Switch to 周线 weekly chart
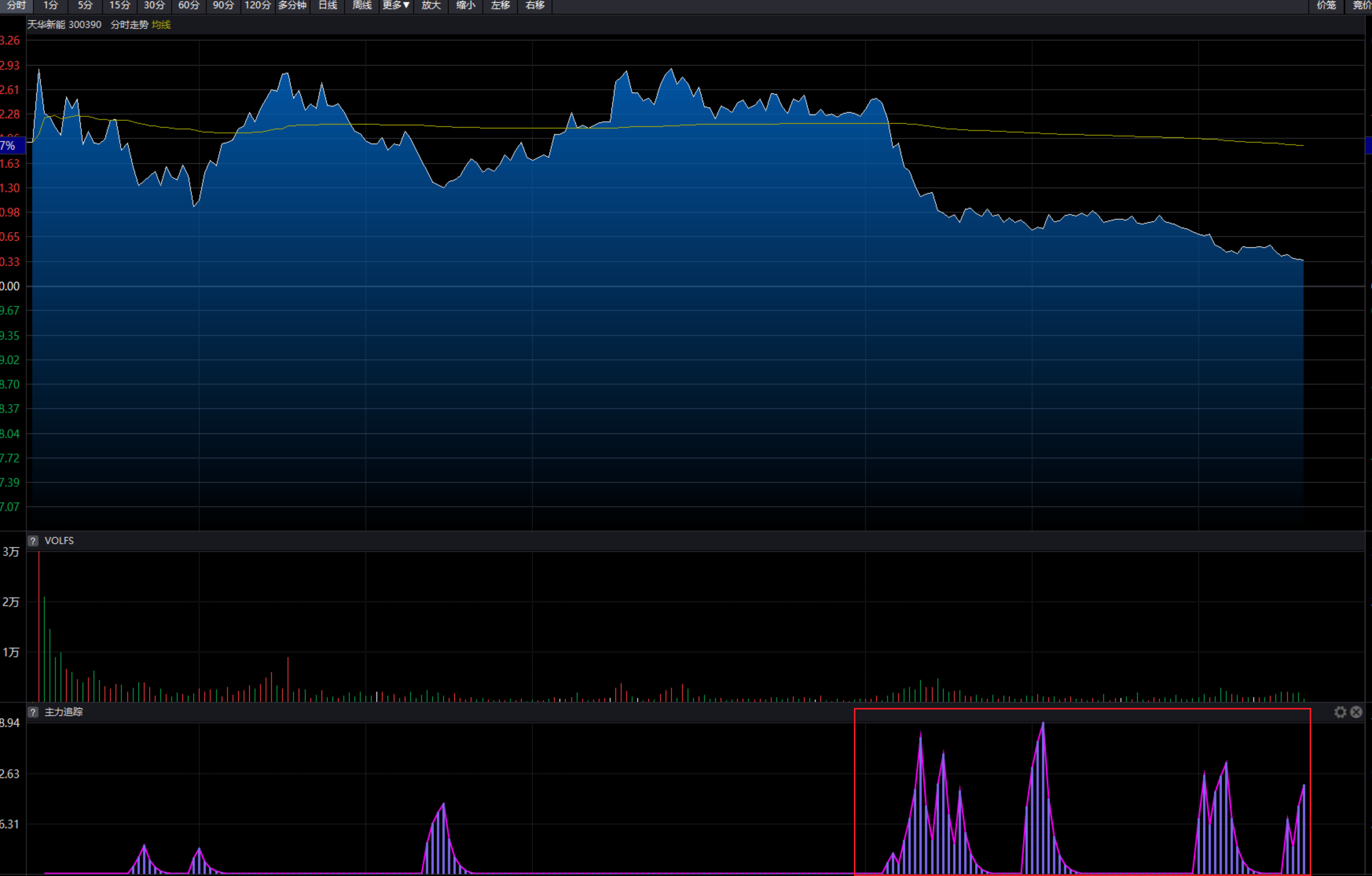The image size is (1372, 876). [x=362, y=6]
